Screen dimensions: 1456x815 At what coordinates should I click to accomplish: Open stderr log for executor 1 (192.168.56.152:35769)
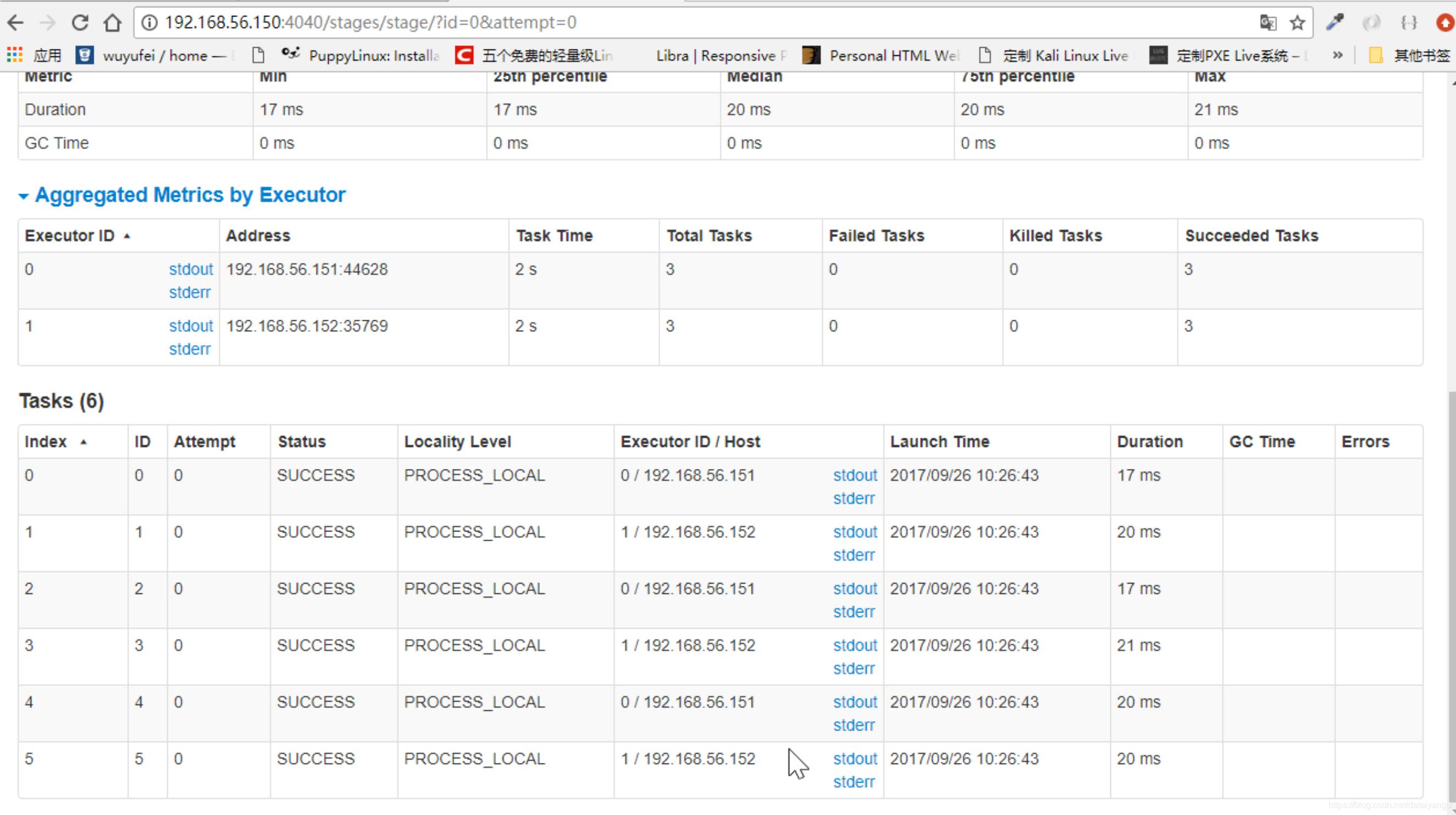190,349
